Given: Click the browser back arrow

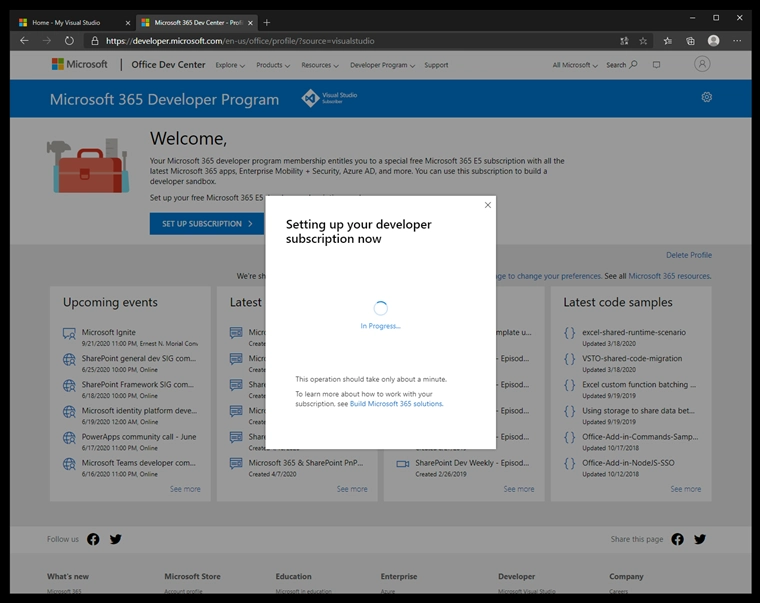Looking at the screenshot, I should (24, 41).
